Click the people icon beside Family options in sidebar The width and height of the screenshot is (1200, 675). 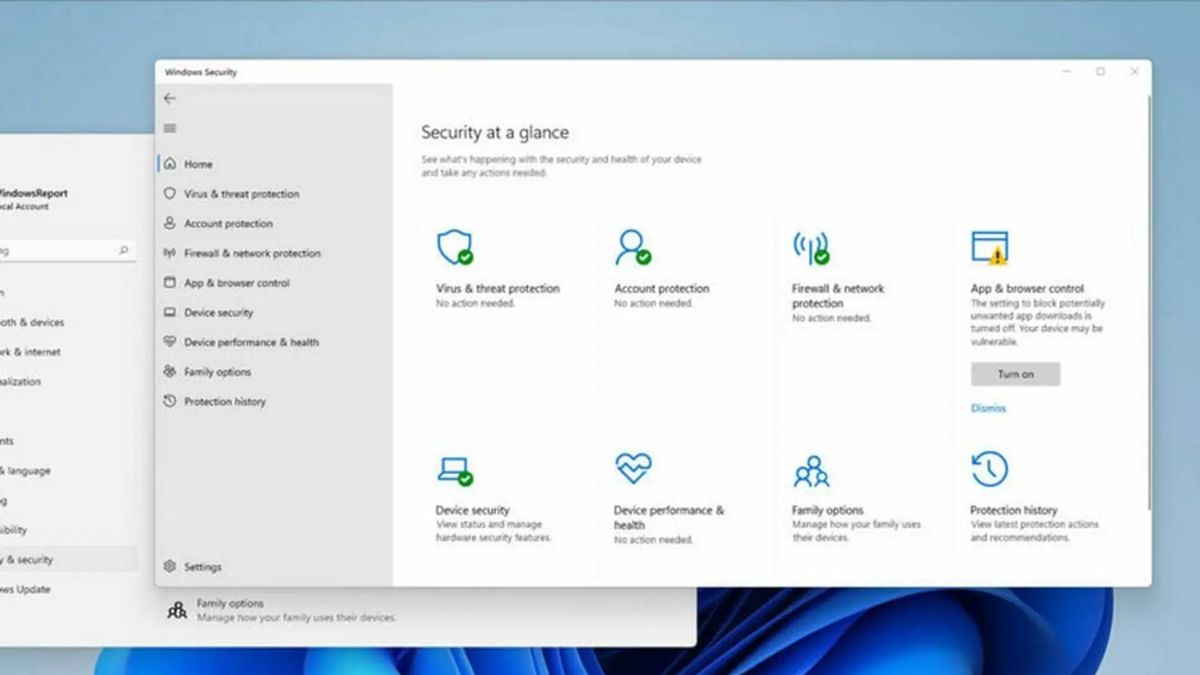pos(169,372)
